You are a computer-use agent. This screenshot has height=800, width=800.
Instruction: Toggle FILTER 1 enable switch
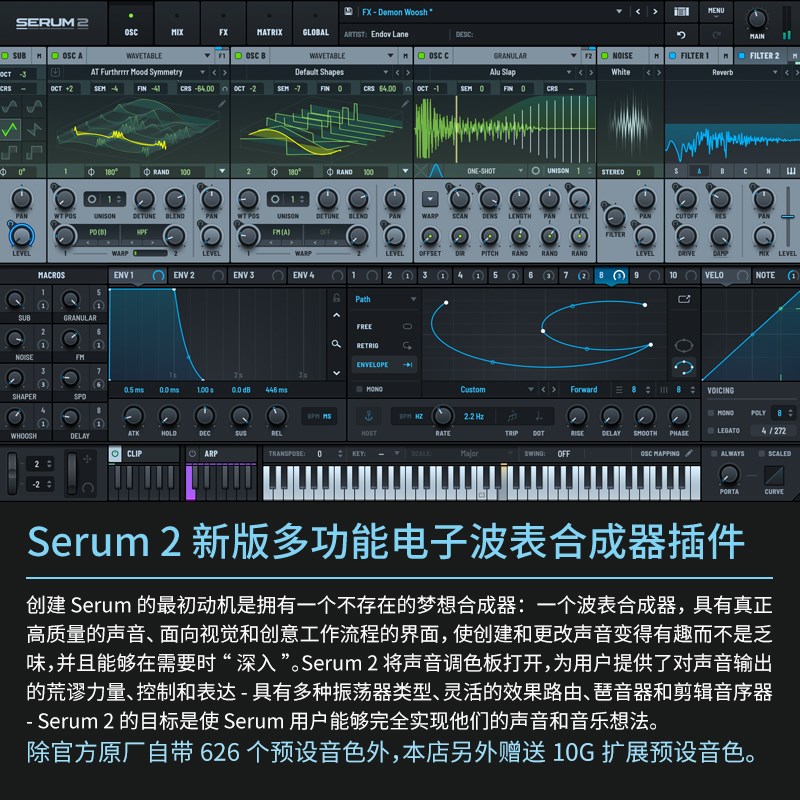[x=672, y=56]
